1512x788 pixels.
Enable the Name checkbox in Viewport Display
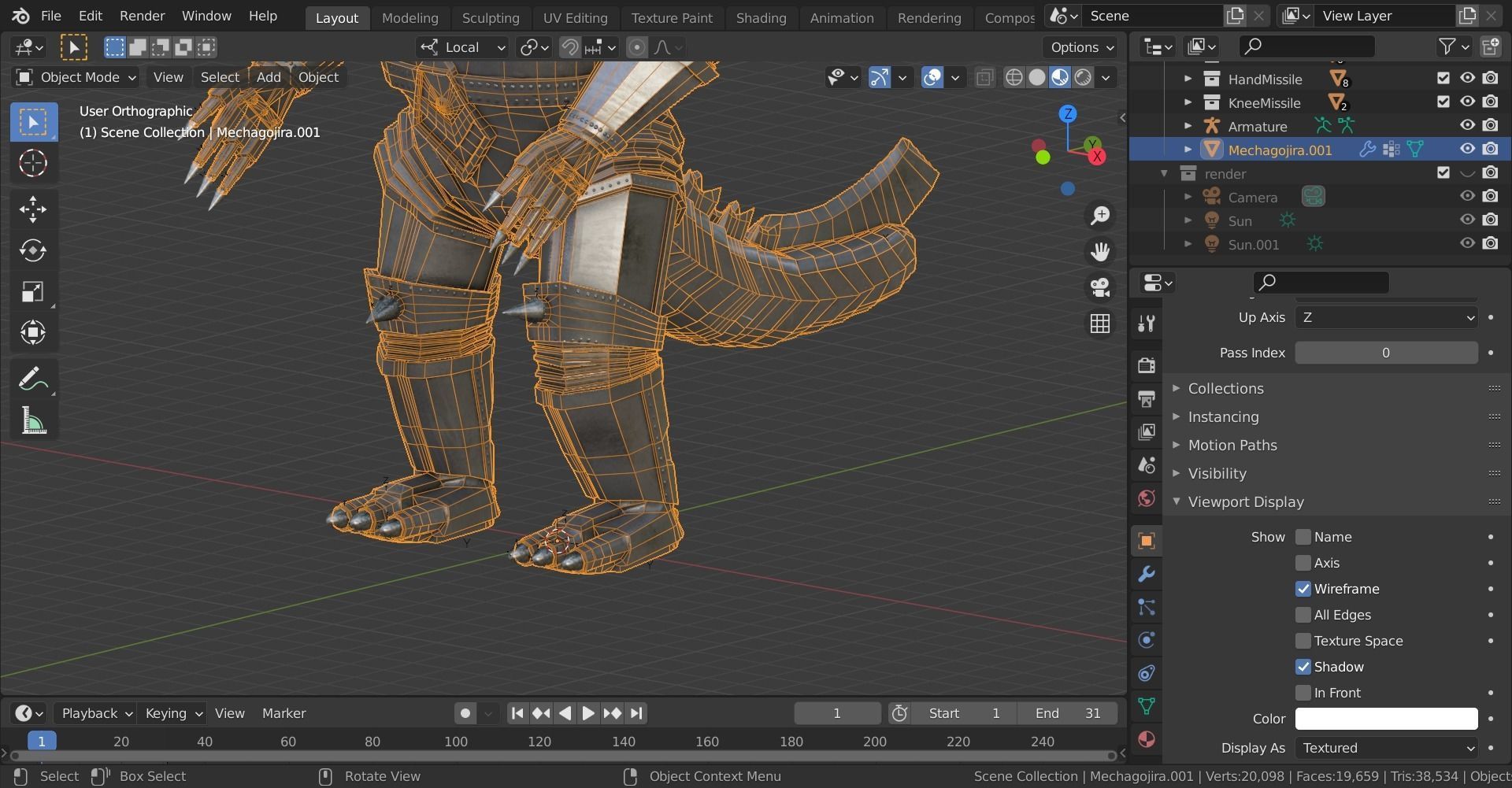[1303, 537]
